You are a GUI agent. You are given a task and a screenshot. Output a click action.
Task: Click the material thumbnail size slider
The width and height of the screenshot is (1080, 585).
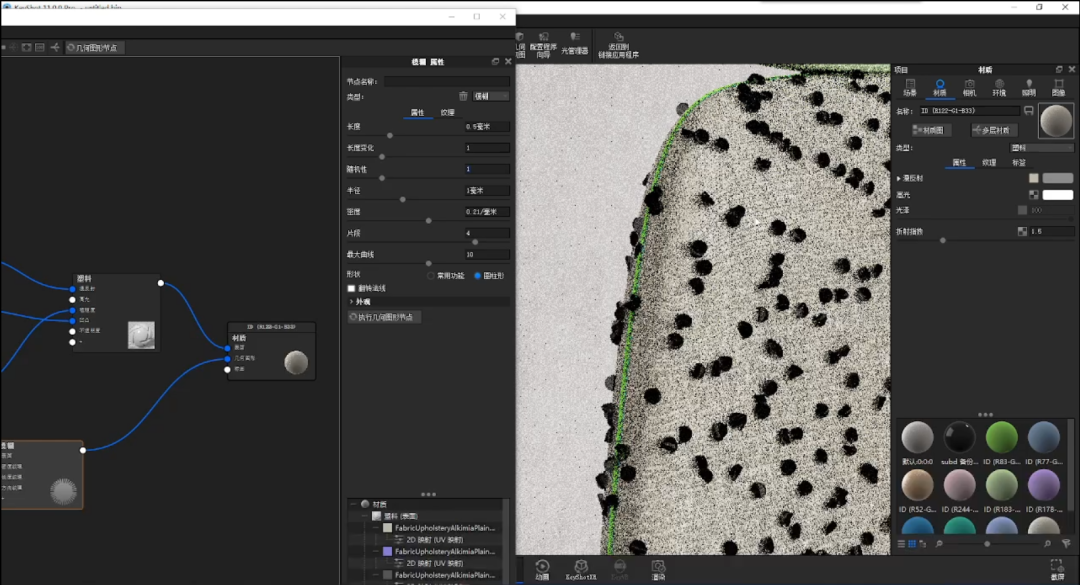click(987, 544)
